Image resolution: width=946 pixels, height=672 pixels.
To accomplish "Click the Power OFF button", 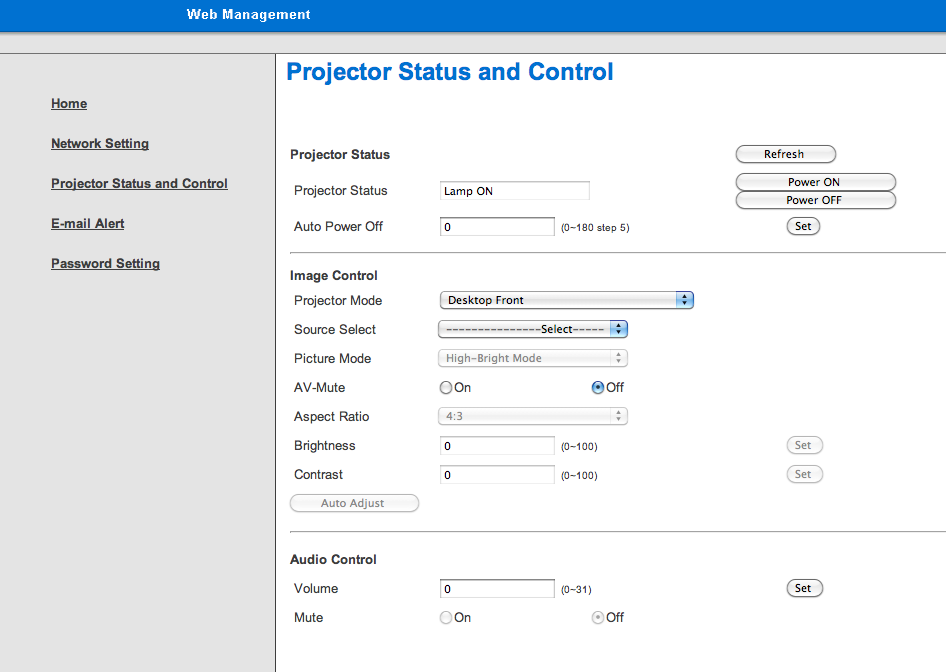I will click(x=815, y=200).
